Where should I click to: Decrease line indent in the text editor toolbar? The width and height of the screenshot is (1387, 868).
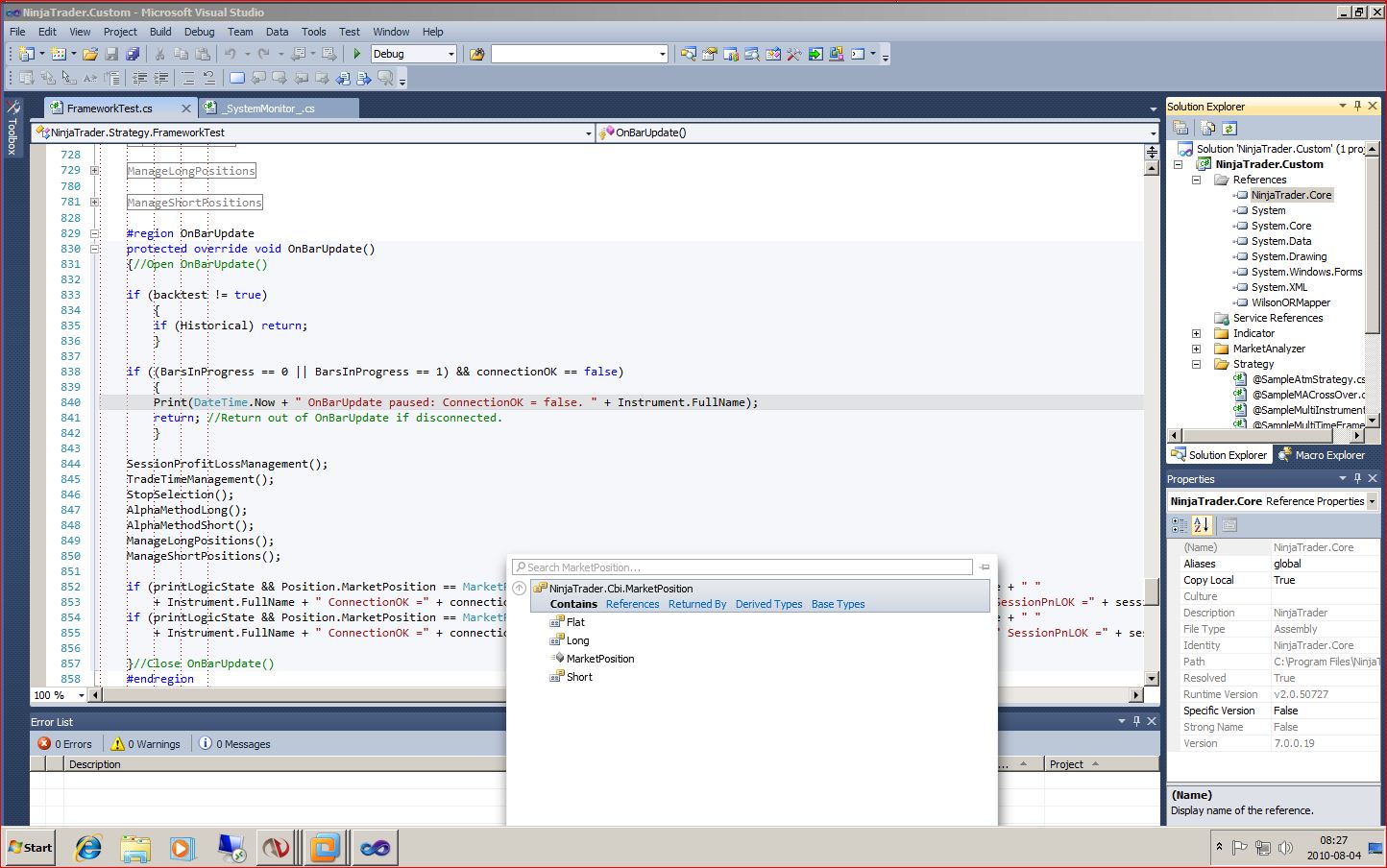pos(140,78)
